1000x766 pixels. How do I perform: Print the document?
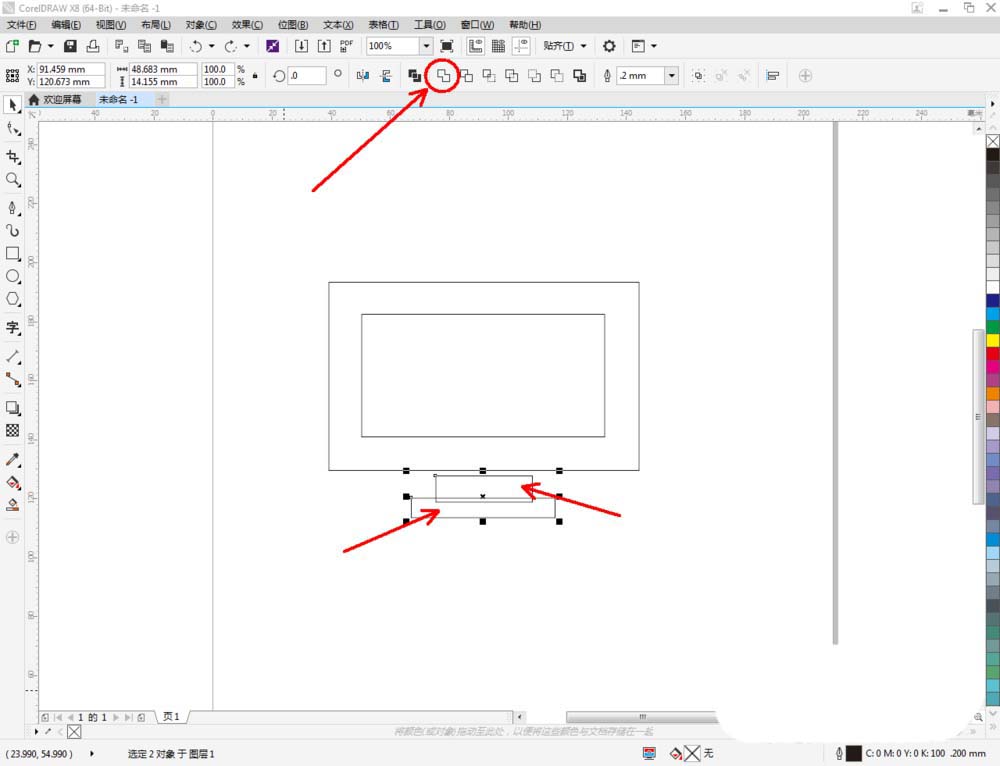[x=93, y=46]
